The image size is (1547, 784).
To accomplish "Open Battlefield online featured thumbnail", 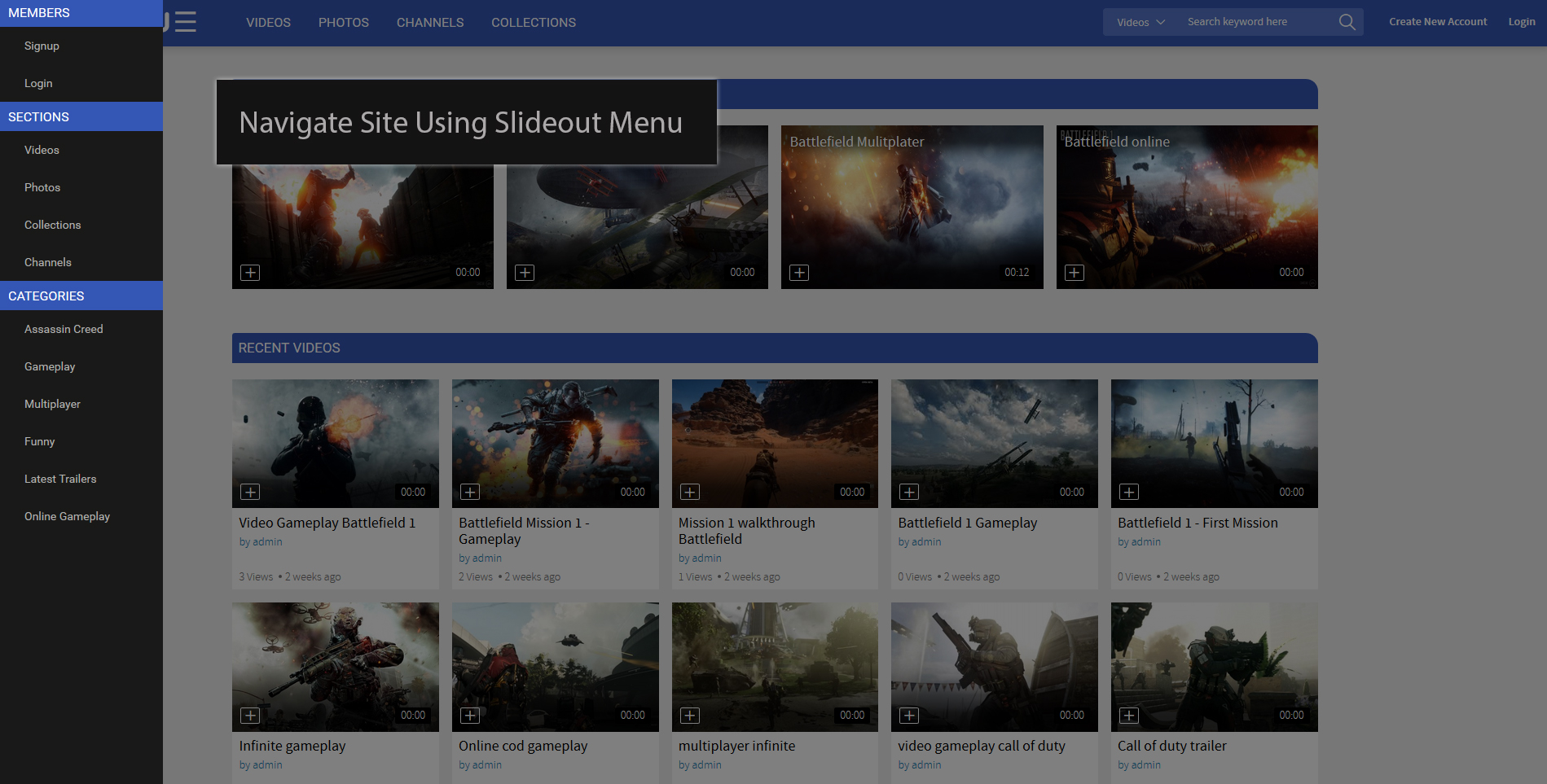I will 1187,207.
